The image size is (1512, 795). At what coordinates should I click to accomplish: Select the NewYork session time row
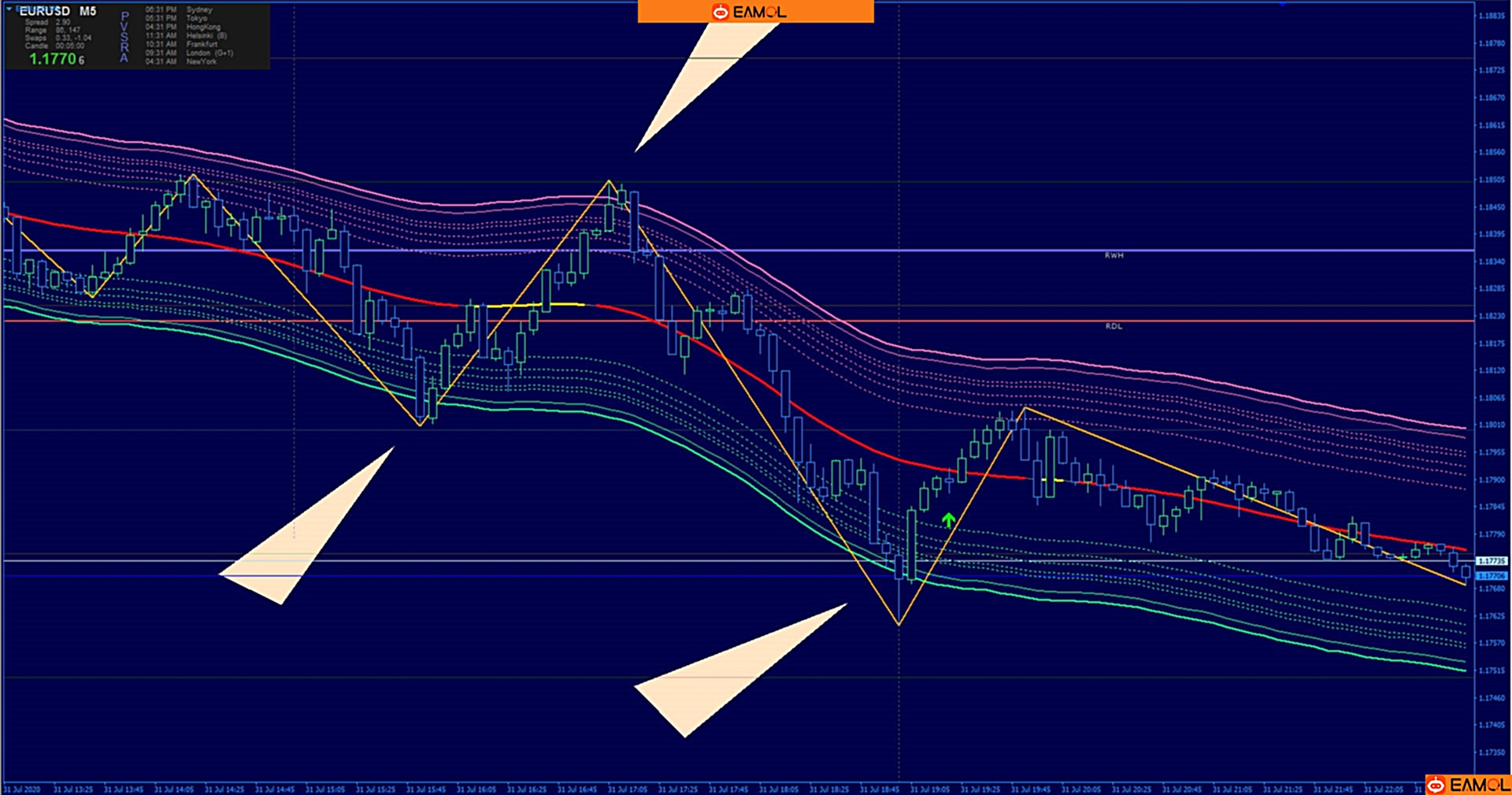pyautogui.click(x=181, y=61)
